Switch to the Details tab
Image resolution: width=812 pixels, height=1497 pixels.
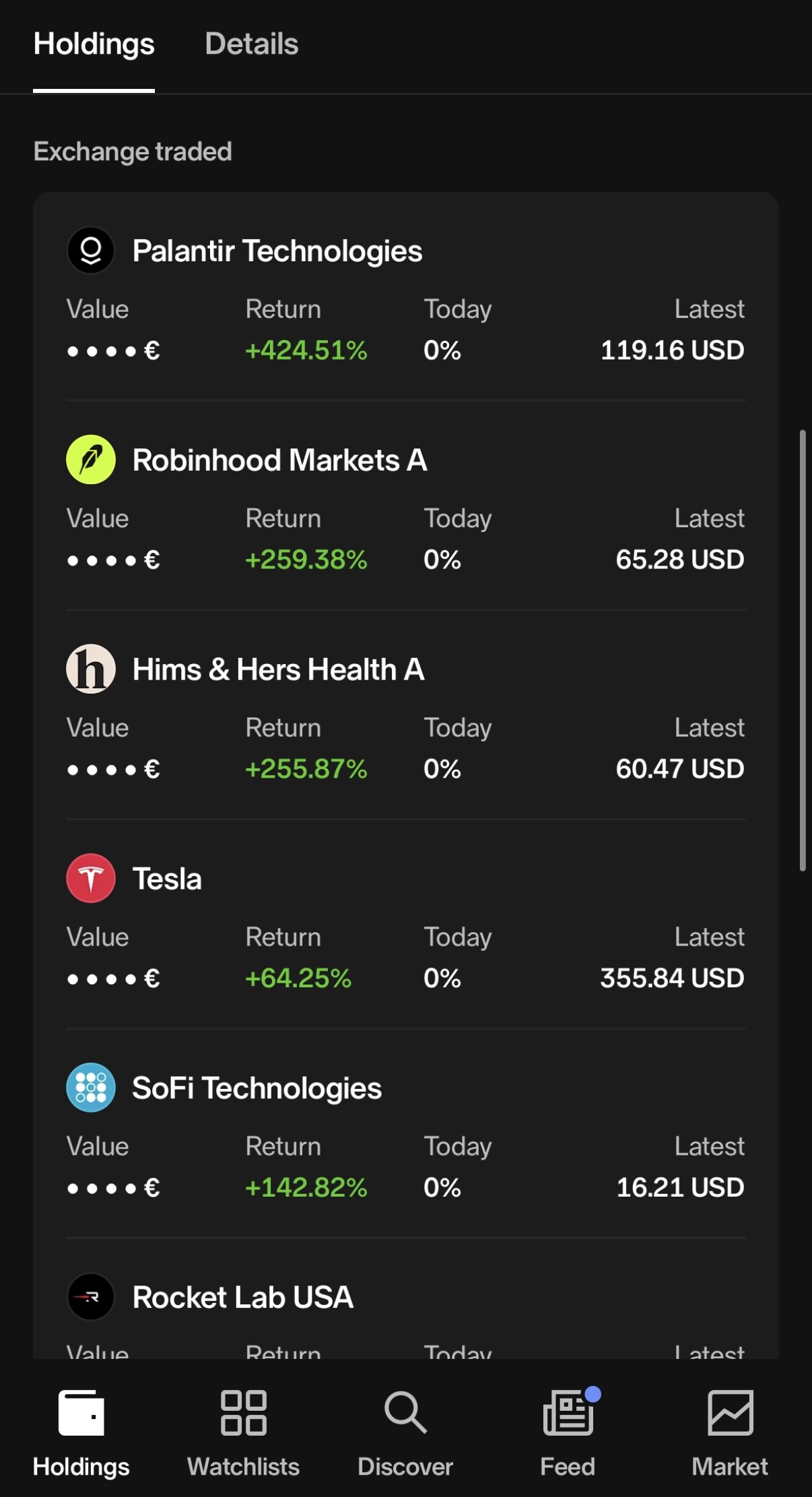click(251, 44)
